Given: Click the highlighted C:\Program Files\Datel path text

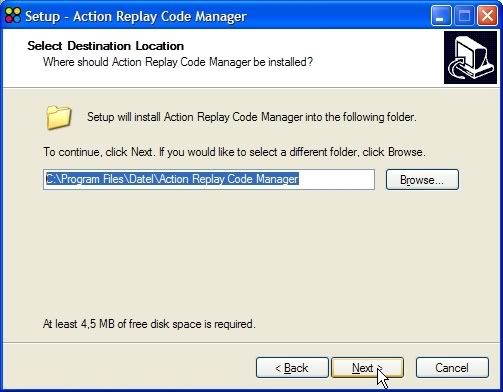Looking at the screenshot, I should click(x=172, y=179).
